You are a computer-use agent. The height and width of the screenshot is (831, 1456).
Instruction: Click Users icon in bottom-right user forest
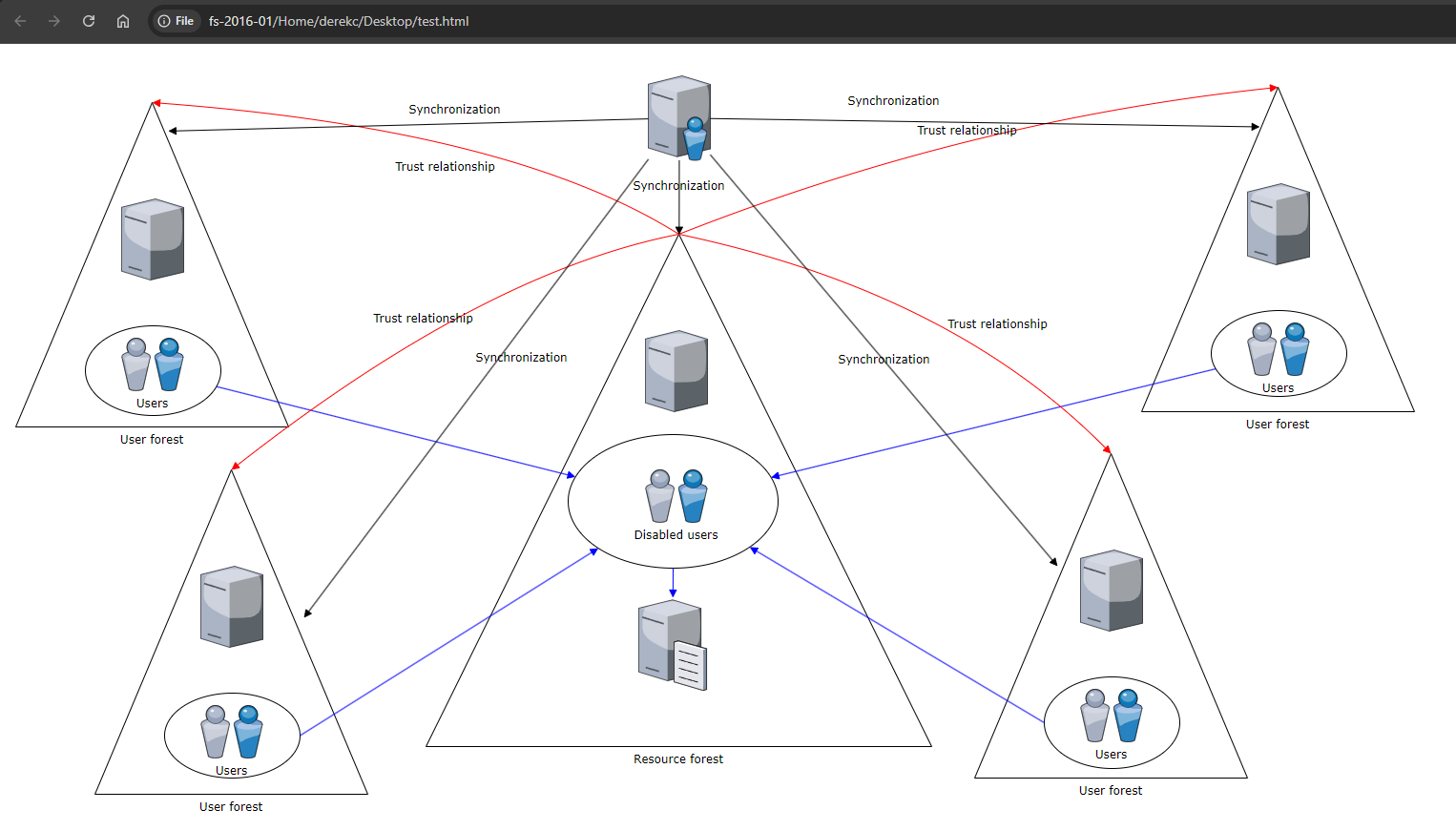click(x=1112, y=715)
